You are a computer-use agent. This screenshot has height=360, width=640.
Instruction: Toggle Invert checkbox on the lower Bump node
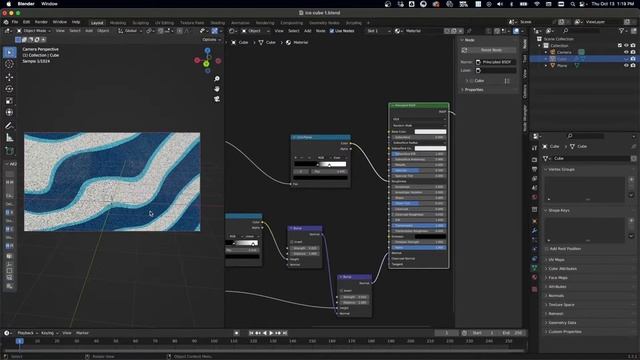[342, 291]
